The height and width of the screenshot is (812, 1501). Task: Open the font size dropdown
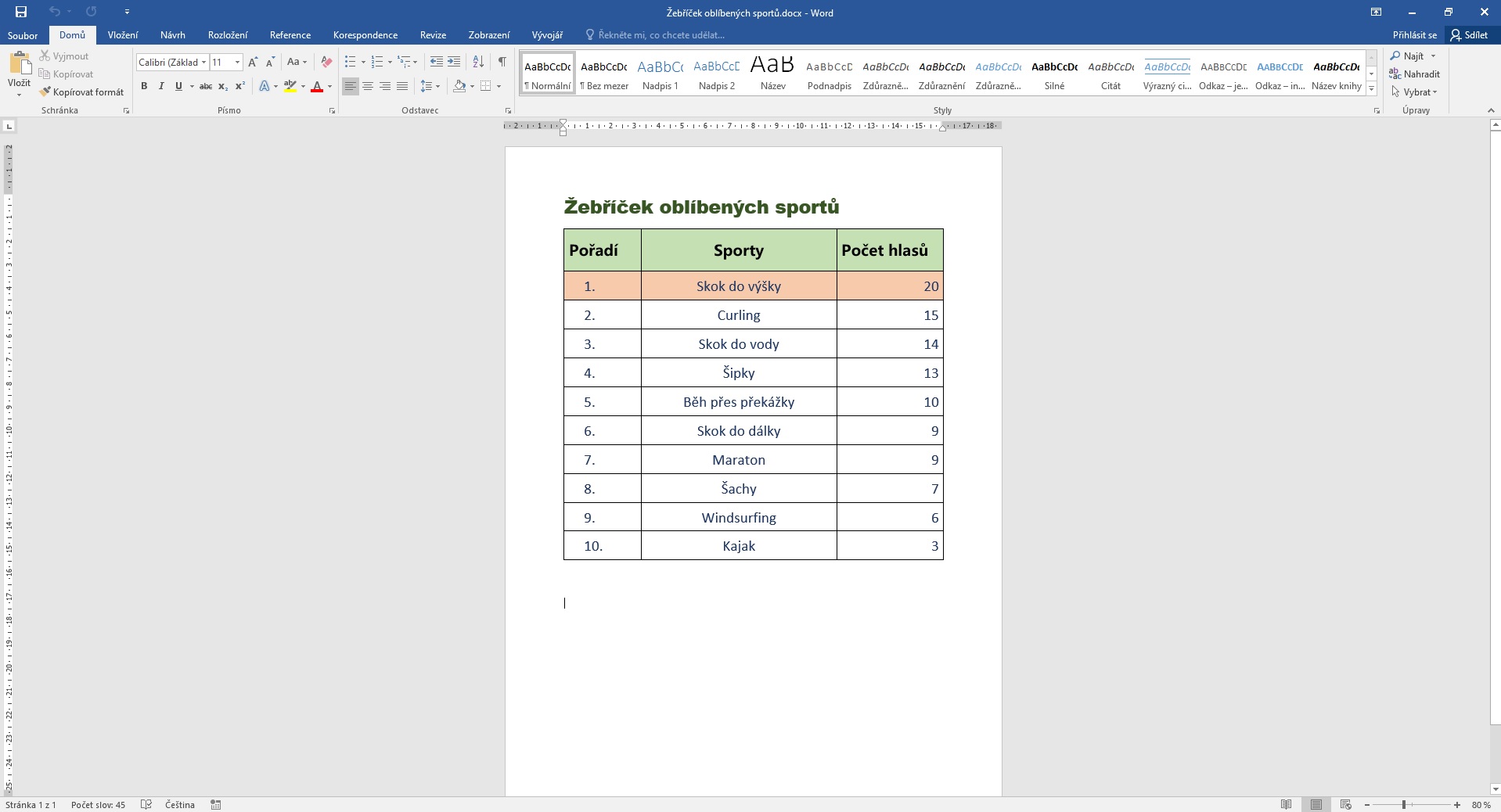coord(237,62)
